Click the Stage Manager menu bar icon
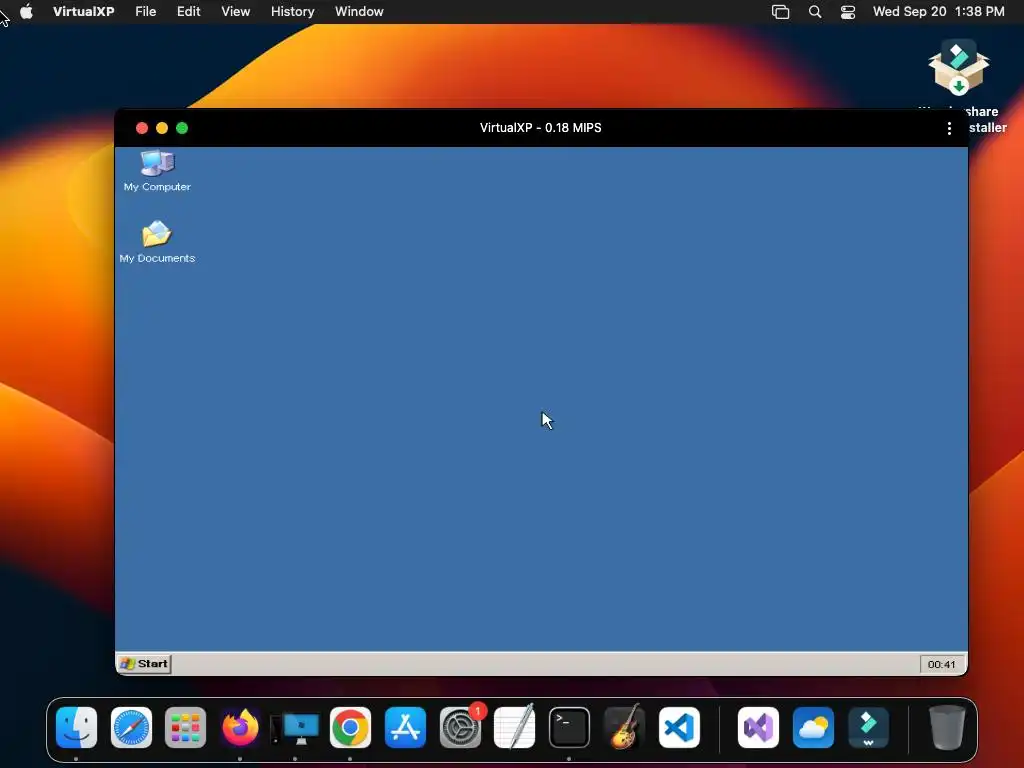 (780, 12)
